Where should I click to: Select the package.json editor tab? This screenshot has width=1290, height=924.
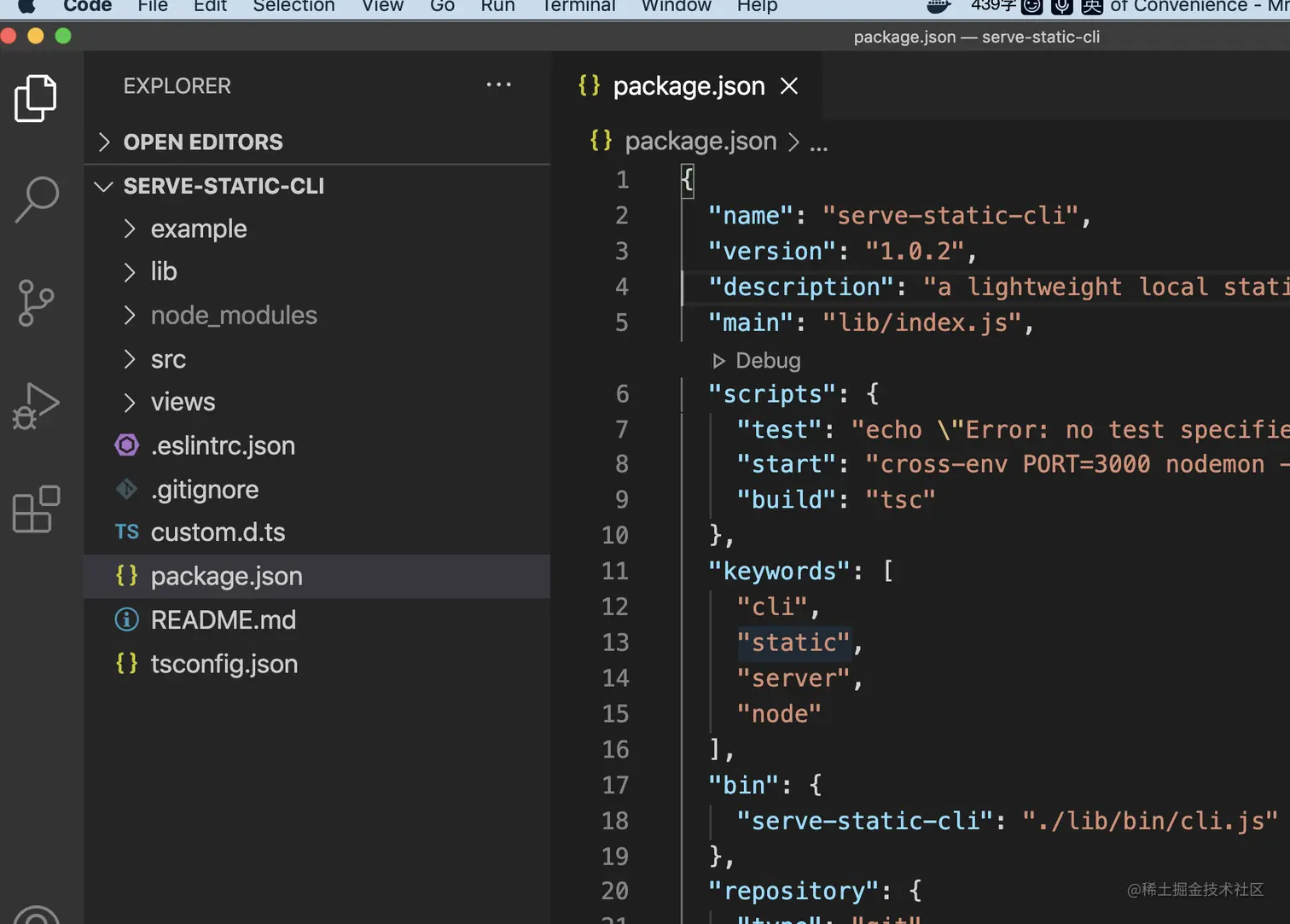coord(687,85)
